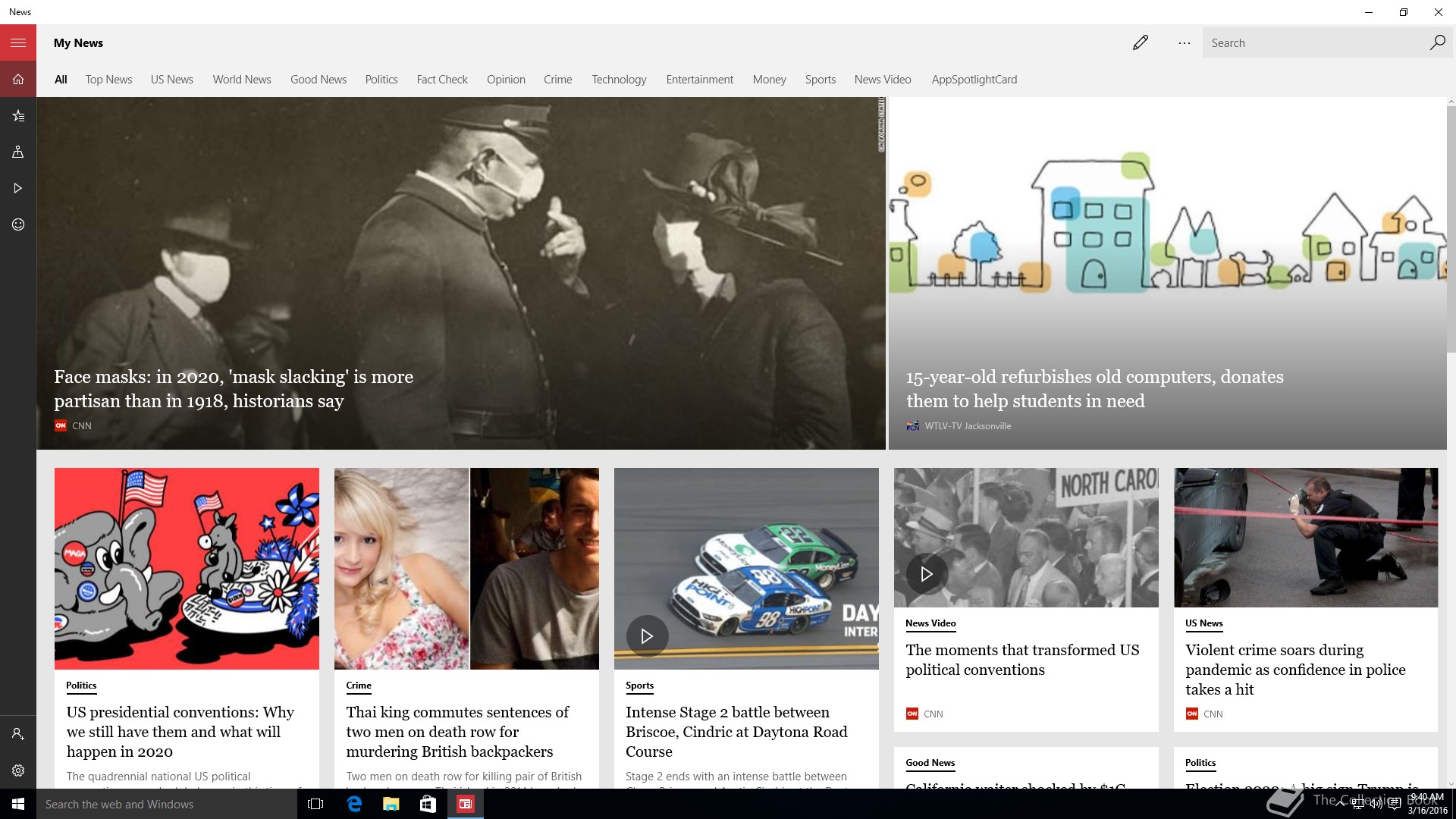Switch to the AppSpotlightCard tab
1456x819 pixels.
click(974, 80)
